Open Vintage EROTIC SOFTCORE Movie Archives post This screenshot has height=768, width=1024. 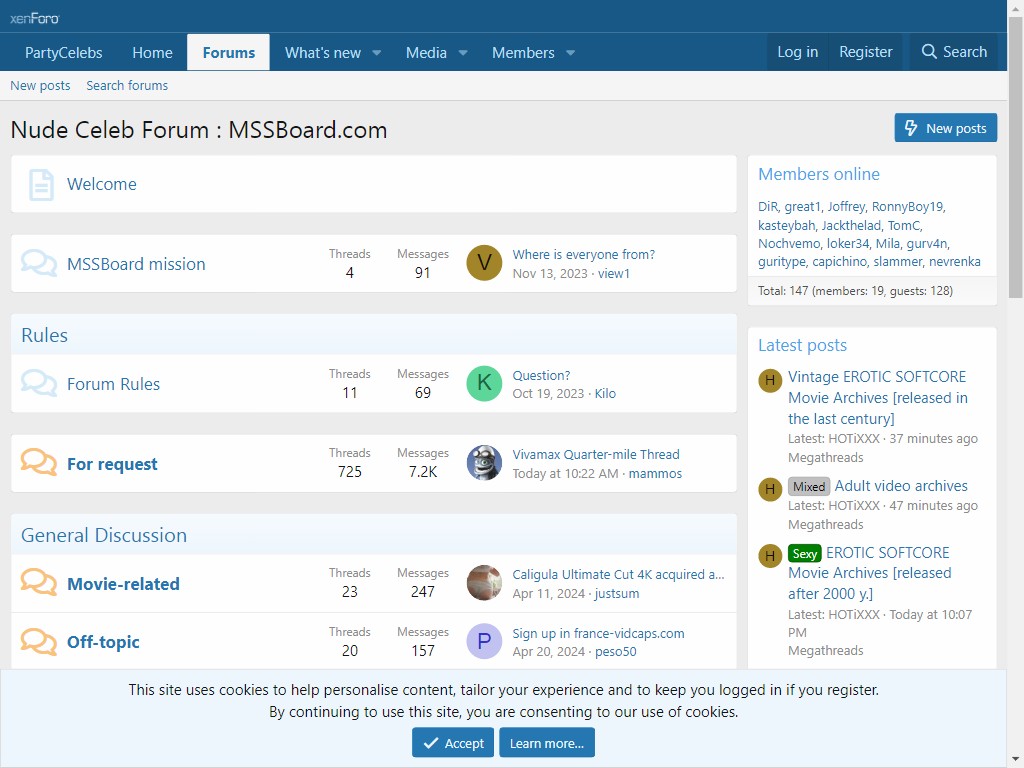click(878, 398)
